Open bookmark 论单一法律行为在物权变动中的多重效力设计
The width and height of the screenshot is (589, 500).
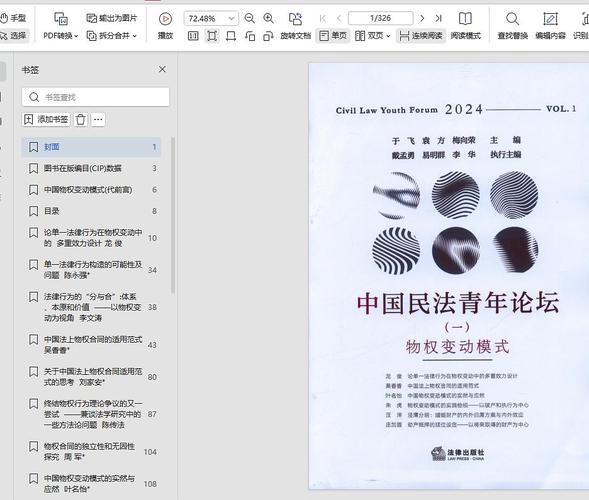(91, 238)
